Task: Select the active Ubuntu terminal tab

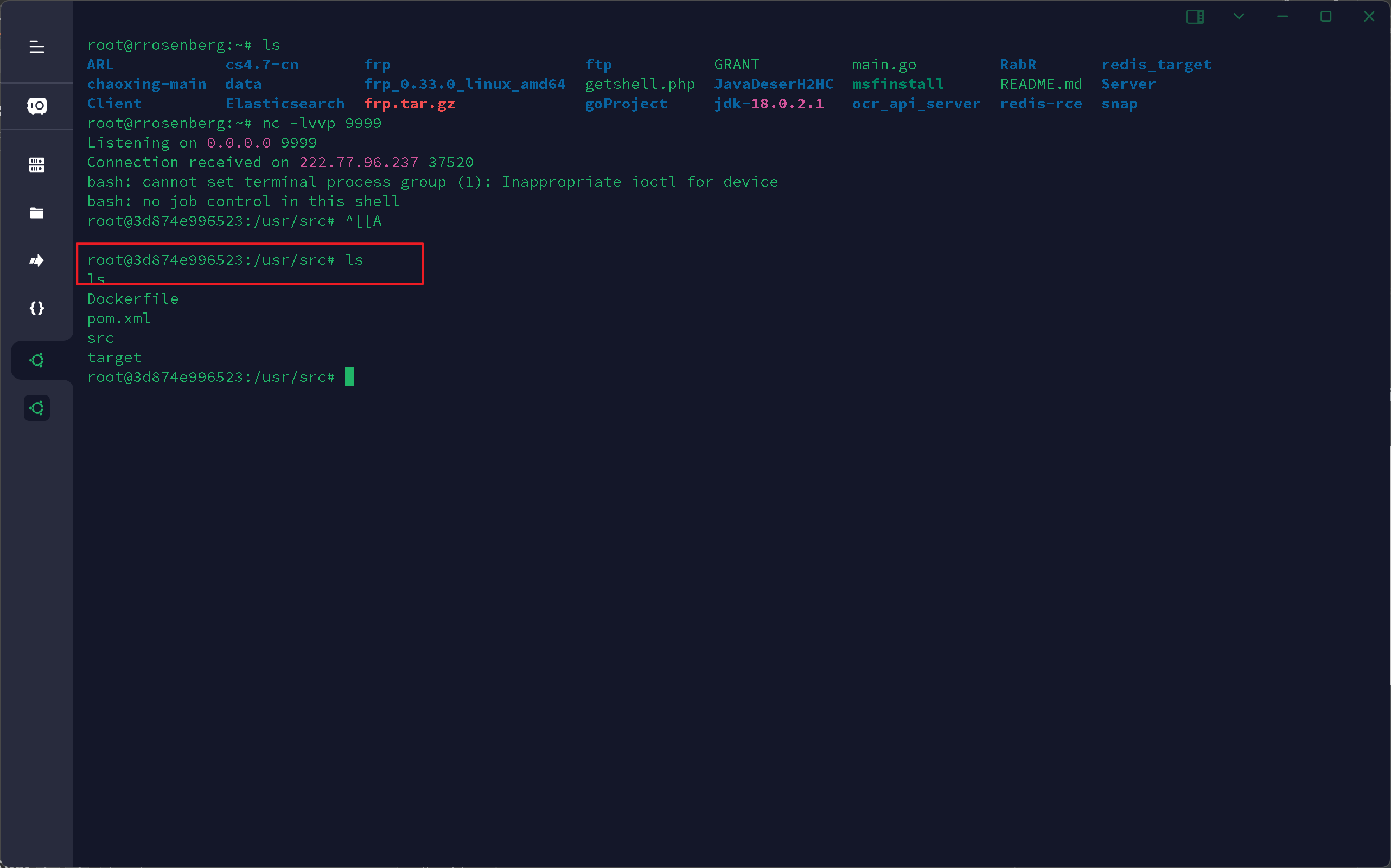Action: tap(37, 361)
